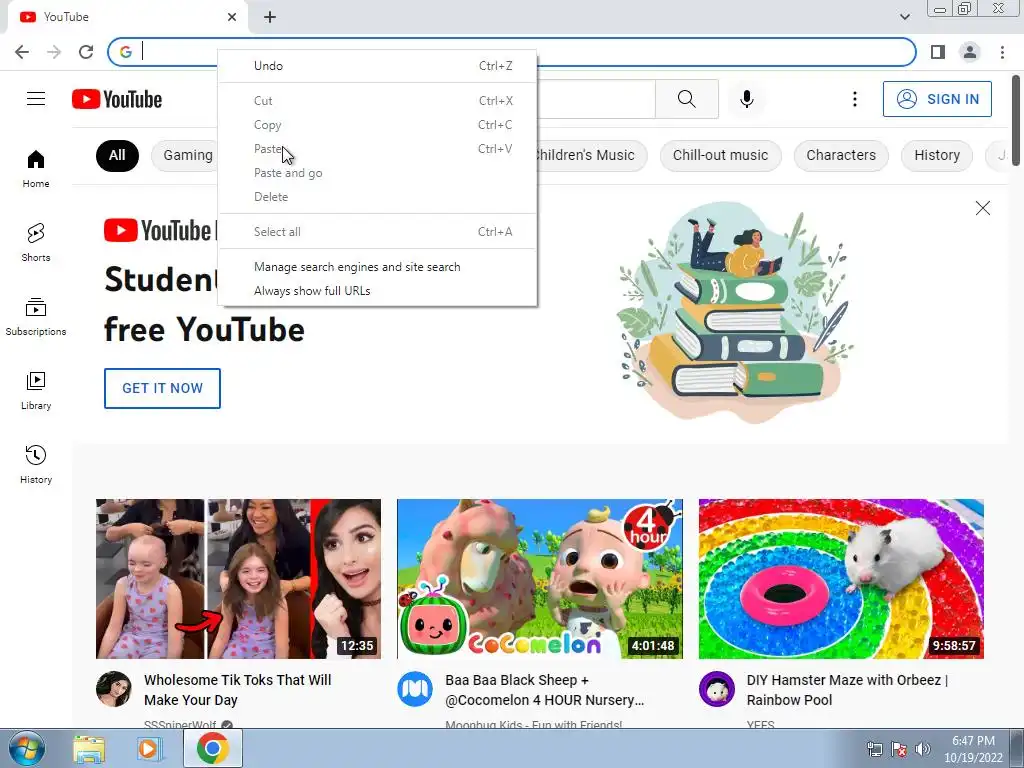Open a new tab with plus button
This screenshot has width=1024, height=768.
pos(270,17)
